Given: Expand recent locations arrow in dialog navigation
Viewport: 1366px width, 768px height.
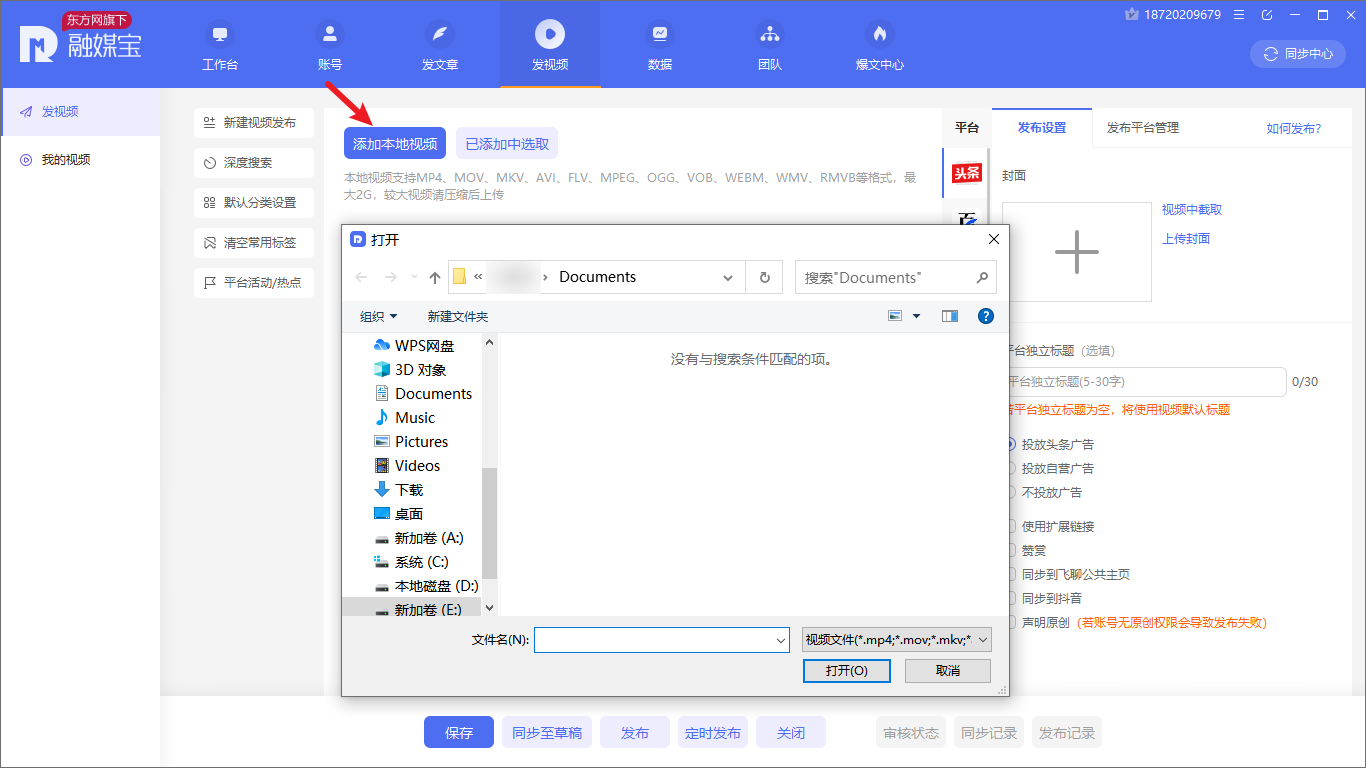Looking at the screenshot, I should point(413,277).
